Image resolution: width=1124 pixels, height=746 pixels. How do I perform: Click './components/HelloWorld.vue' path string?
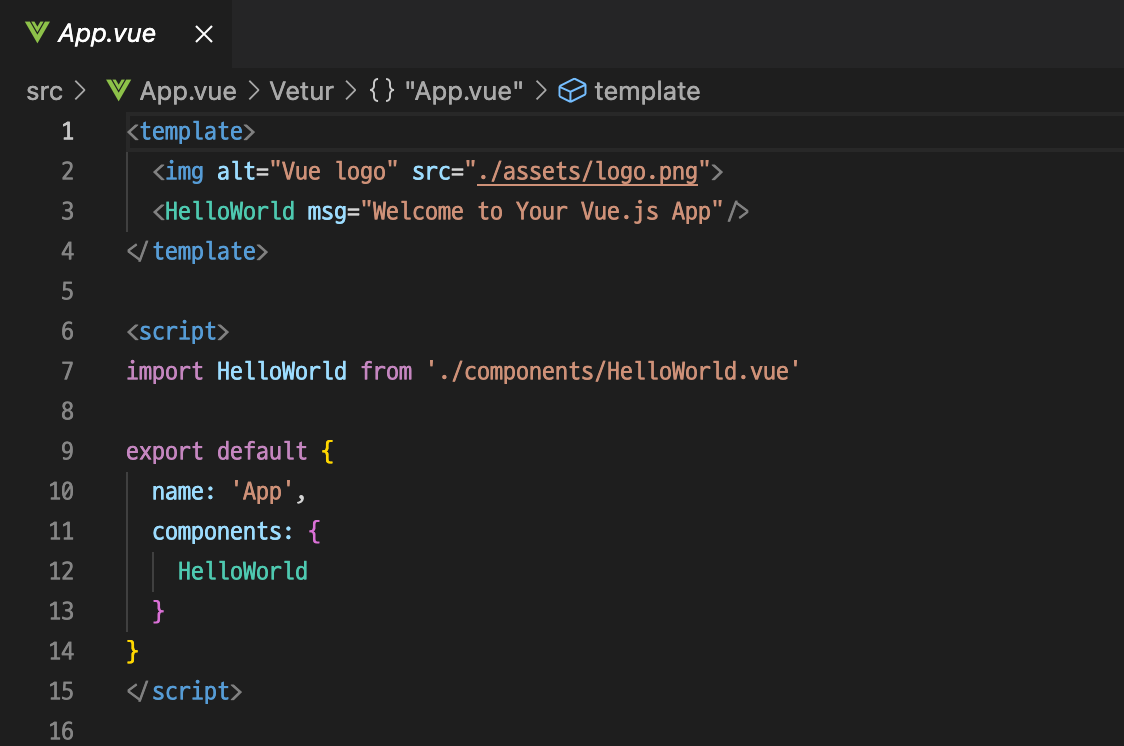613,371
